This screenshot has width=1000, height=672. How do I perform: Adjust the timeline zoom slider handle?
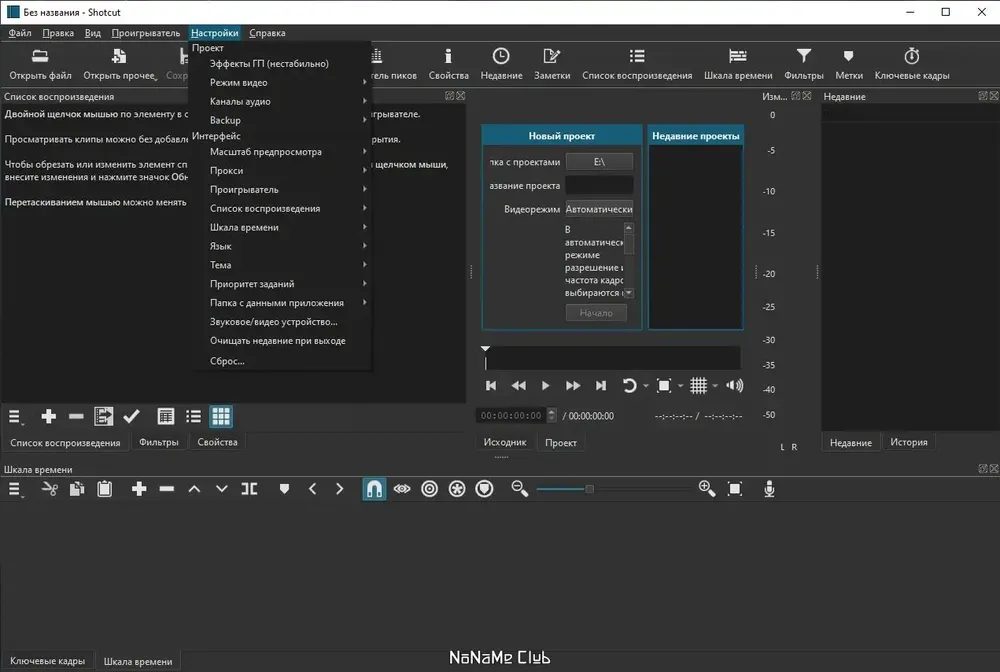pos(589,489)
